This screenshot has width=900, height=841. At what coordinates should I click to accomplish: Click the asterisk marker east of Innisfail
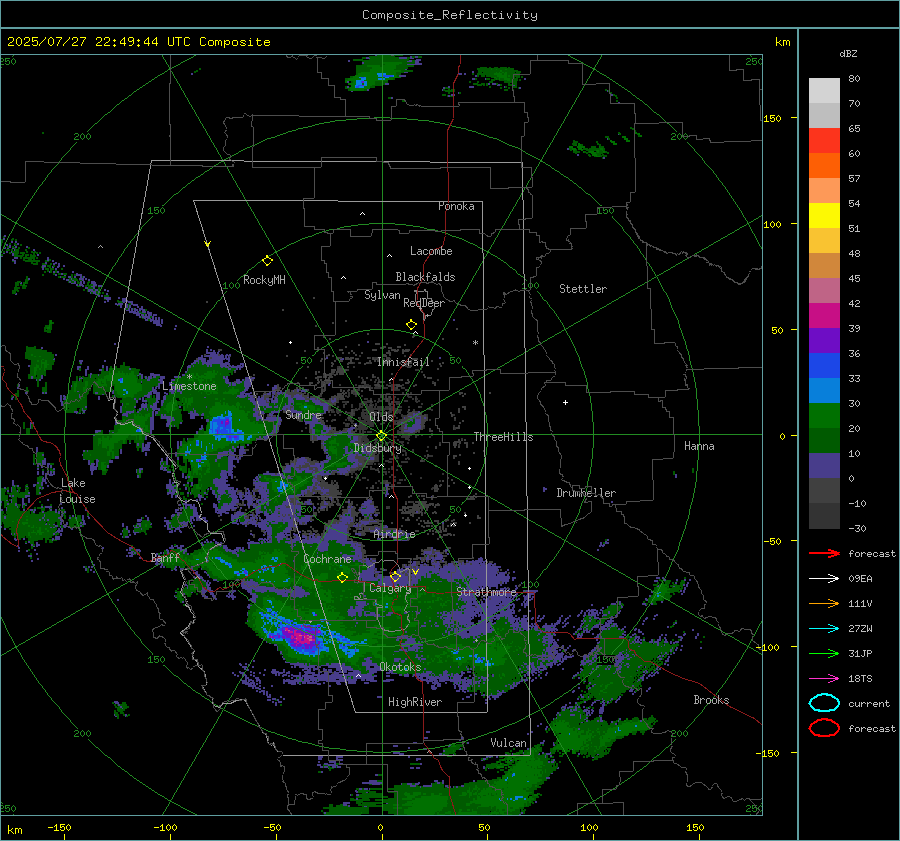tap(475, 343)
